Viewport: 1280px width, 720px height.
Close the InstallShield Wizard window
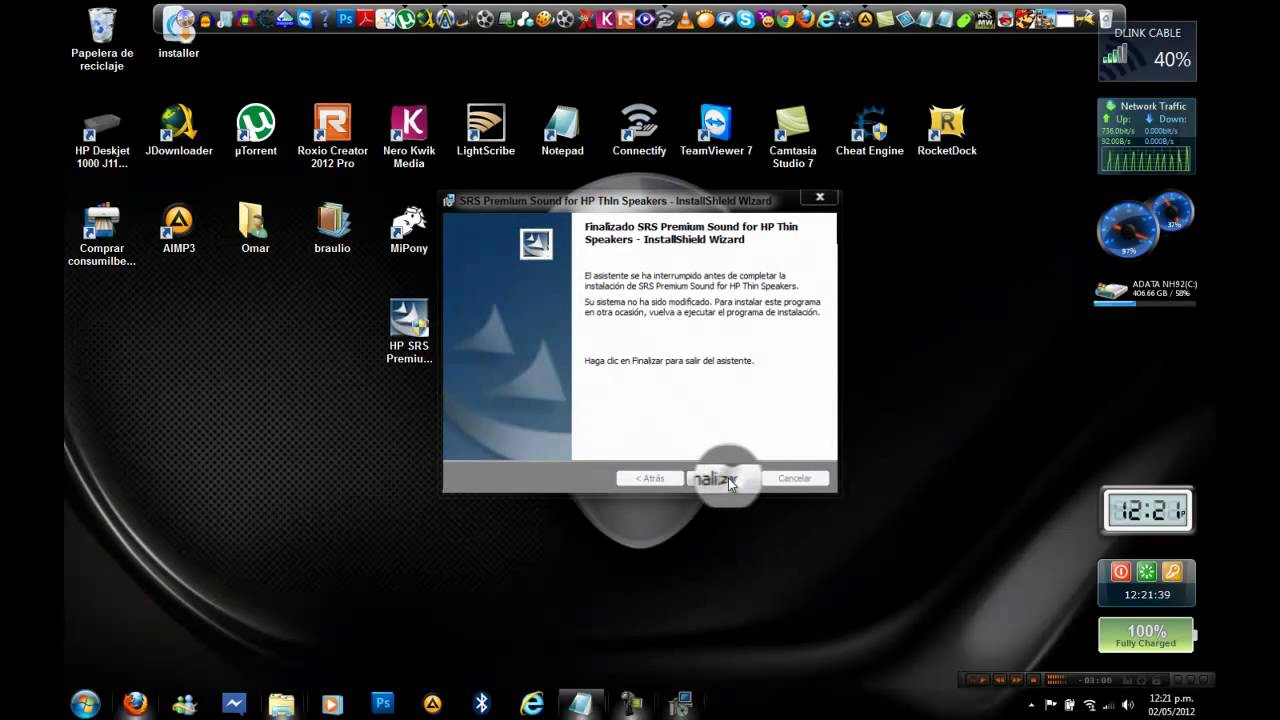coord(820,197)
